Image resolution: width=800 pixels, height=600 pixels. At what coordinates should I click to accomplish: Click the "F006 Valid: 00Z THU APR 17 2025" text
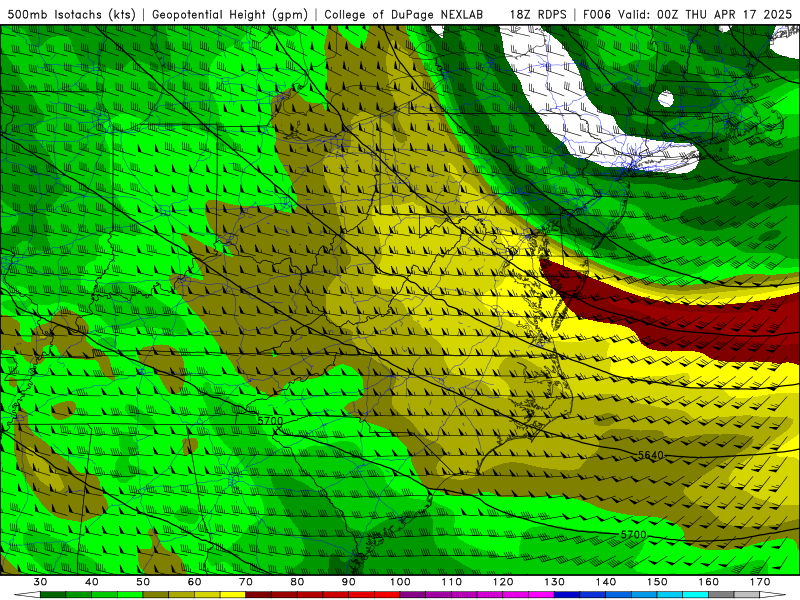(687, 14)
